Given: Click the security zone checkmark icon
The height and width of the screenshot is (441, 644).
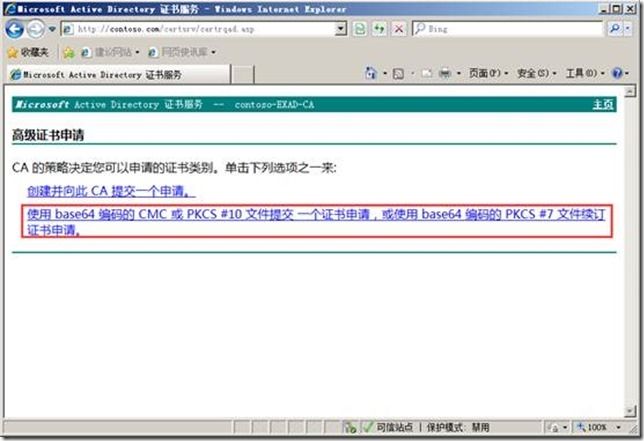Looking at the screenshot, I should click(367, 427).
